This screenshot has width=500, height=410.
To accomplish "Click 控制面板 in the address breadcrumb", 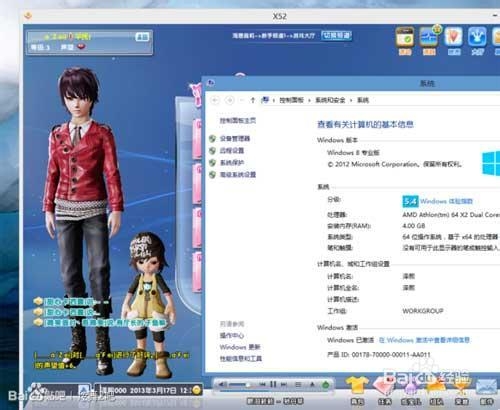I will [291, 100].
